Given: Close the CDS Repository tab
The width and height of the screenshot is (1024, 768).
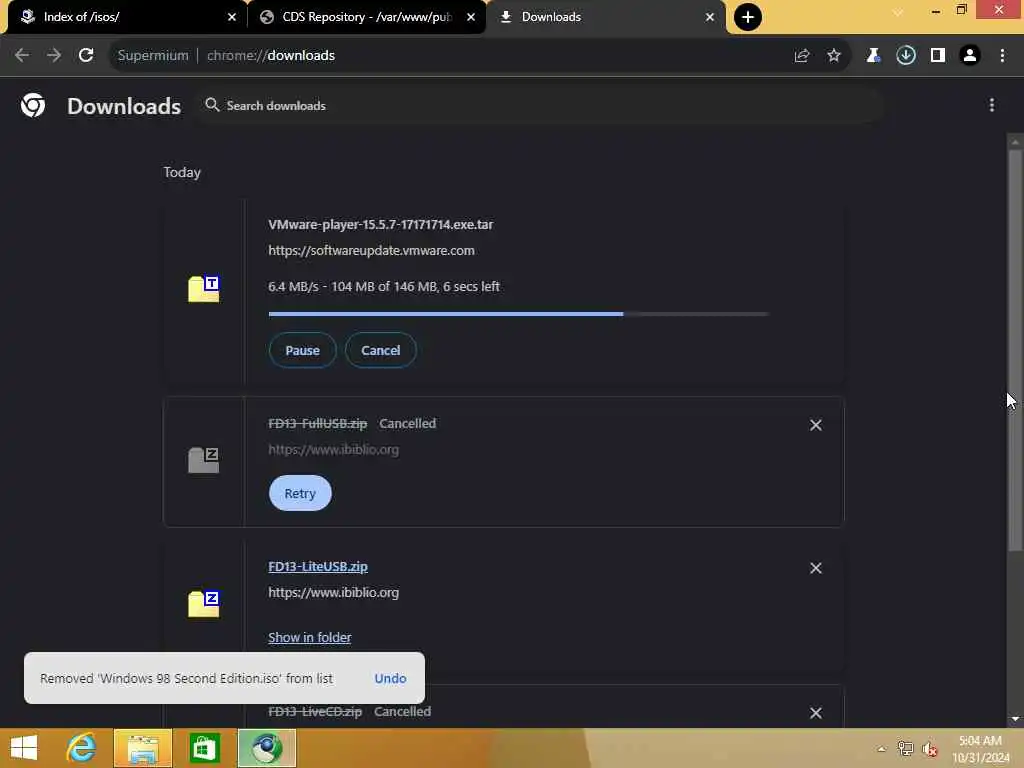Looking at the screenshot, I should 471,17.
